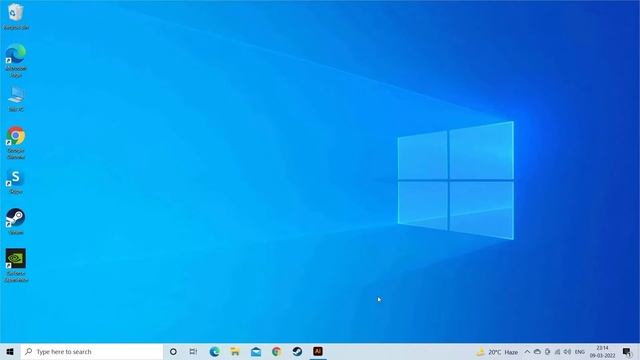Open the Action Center notifications icon

[x=627, y=352]
